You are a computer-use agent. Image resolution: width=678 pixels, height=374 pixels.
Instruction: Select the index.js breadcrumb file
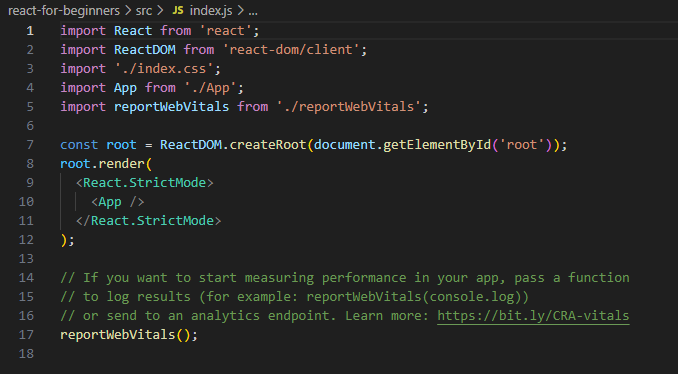[211, 11]
